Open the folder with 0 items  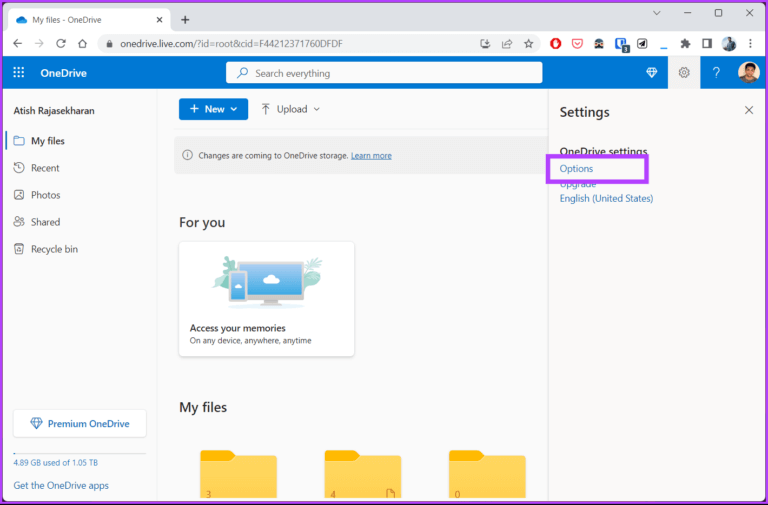[x=487, y=474]
